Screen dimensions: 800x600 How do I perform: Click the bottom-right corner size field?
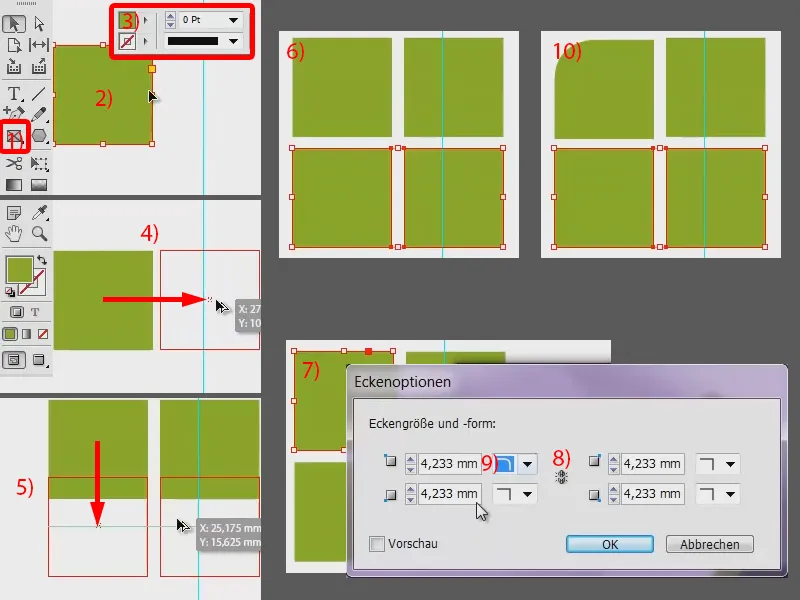coord(652,494)
